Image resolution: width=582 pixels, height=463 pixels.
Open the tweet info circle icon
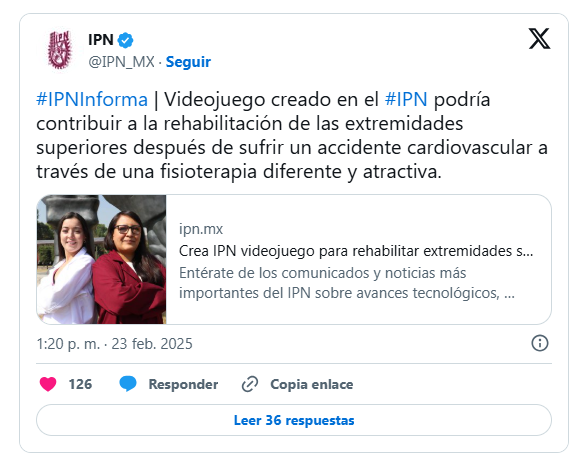click(540, 343)
